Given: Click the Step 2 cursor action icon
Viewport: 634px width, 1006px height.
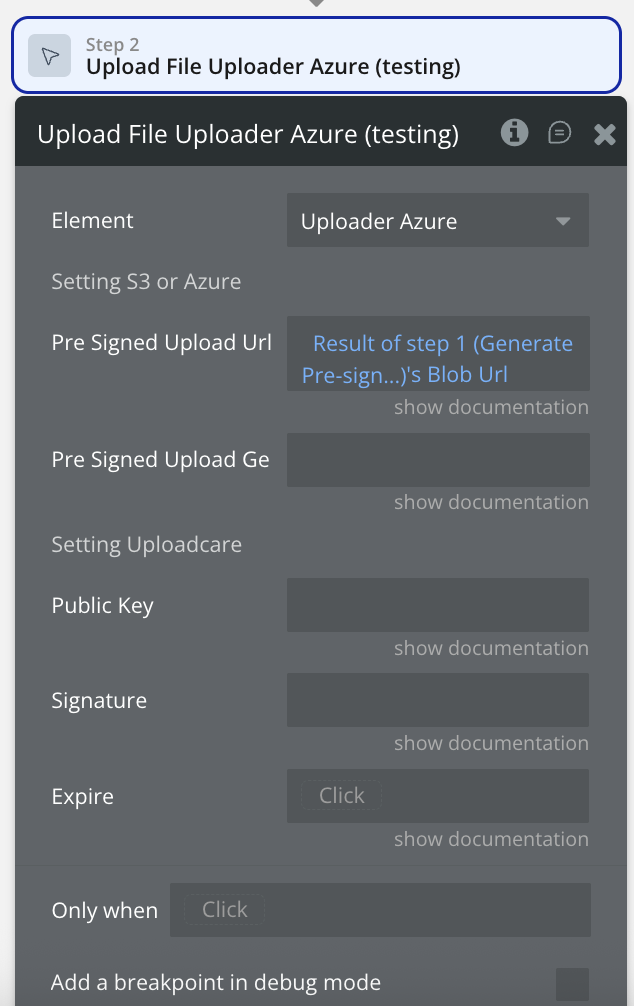Looking at the screenshot, I should pyautogui.click(x=49, y=56).
